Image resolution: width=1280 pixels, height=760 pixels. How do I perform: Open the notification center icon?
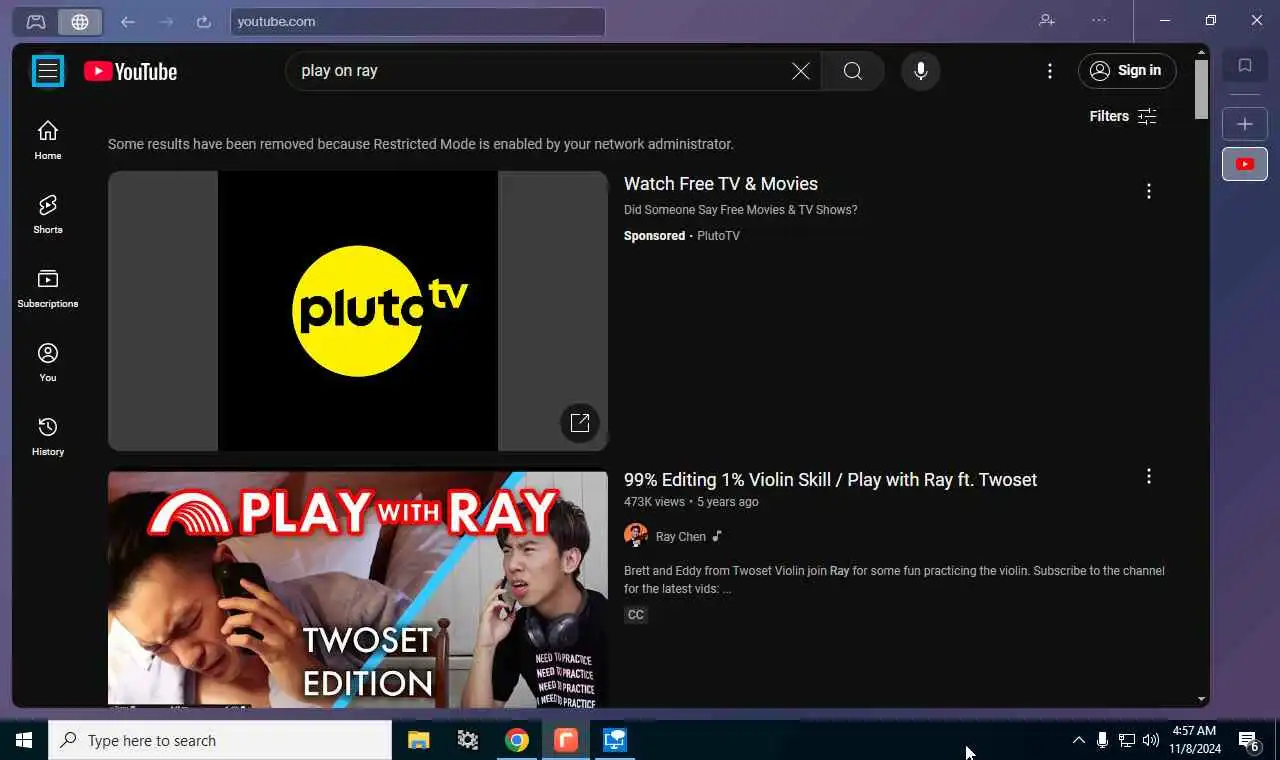pyautogui.click(x=1249, y=740)
